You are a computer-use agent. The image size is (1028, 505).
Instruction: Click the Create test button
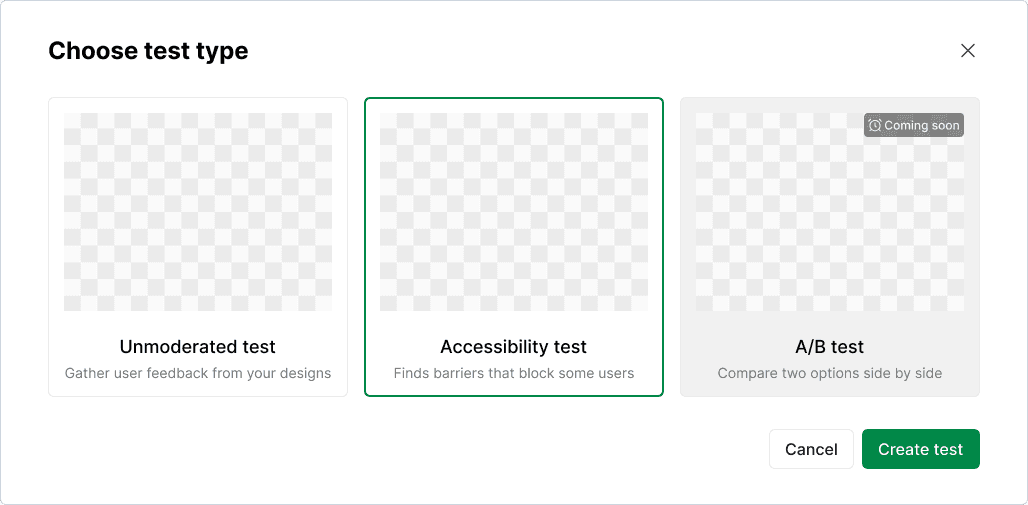(920, 449)
